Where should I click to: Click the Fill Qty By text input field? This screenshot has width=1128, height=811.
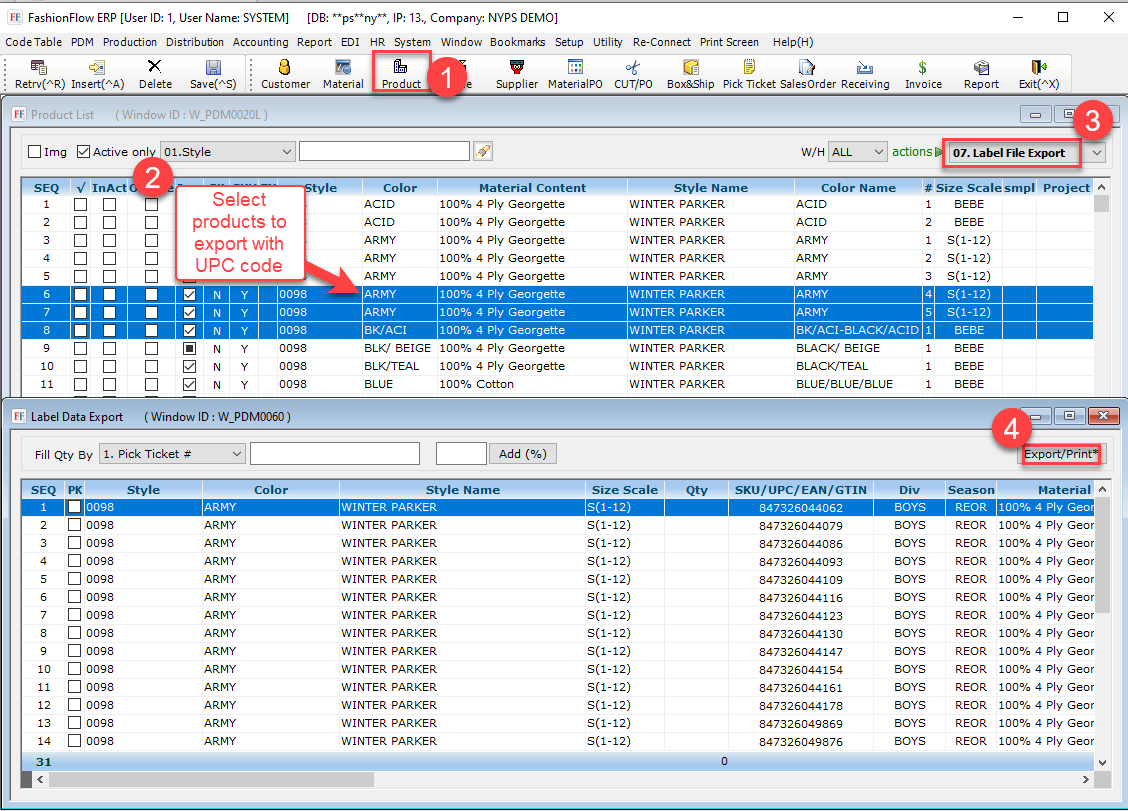334,454
